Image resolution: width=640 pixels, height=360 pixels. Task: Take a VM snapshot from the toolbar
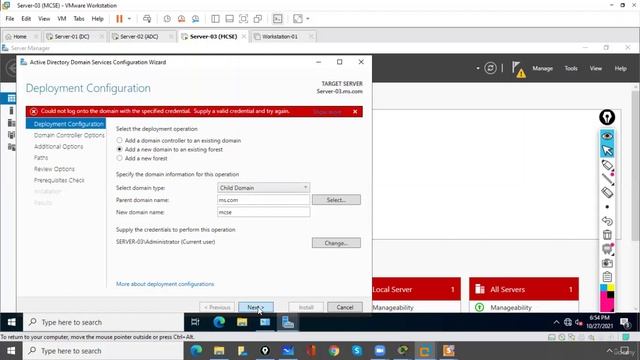coord(167,19)
